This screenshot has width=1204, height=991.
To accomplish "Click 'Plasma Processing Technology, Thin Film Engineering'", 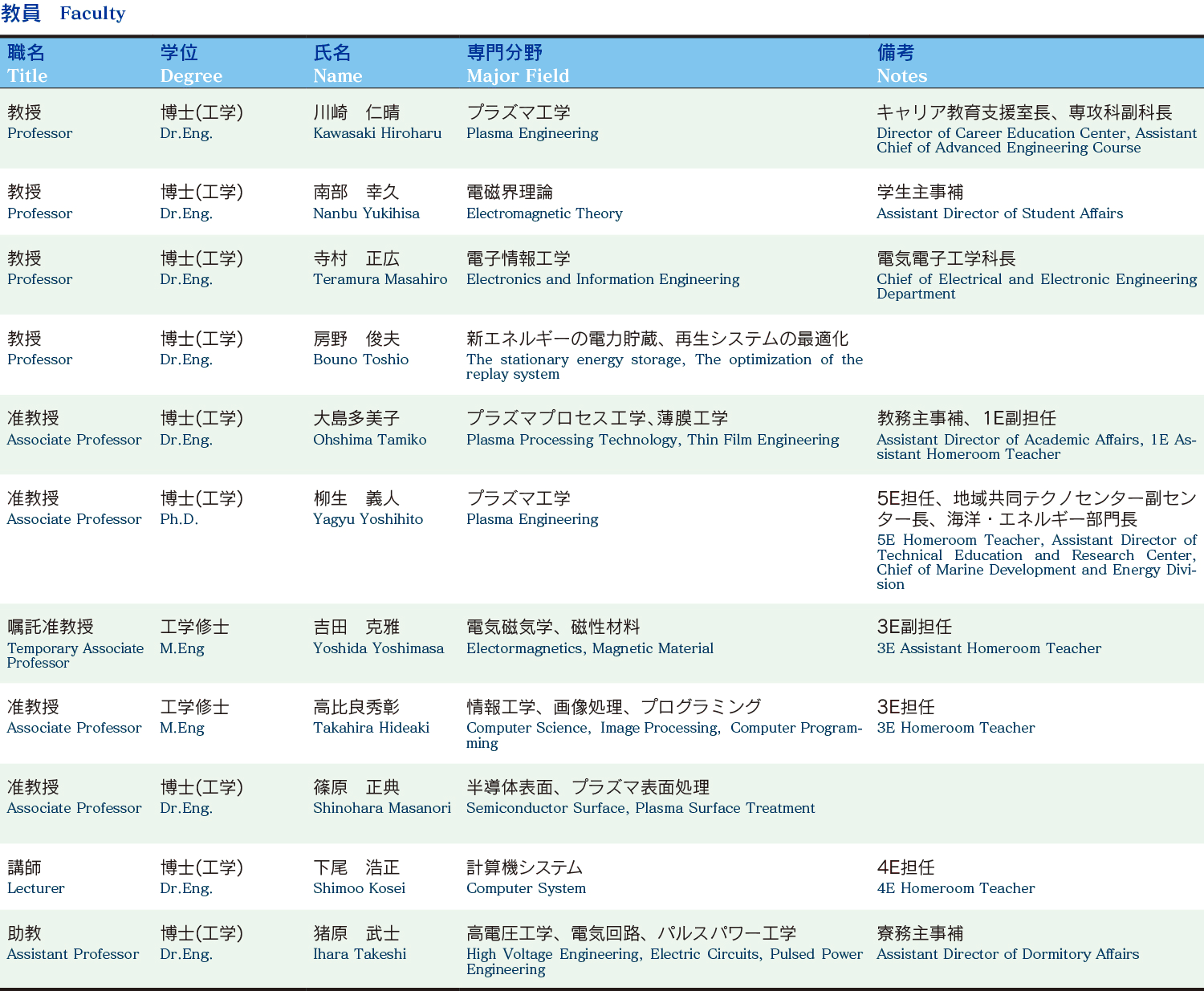I will coord(653,440).
